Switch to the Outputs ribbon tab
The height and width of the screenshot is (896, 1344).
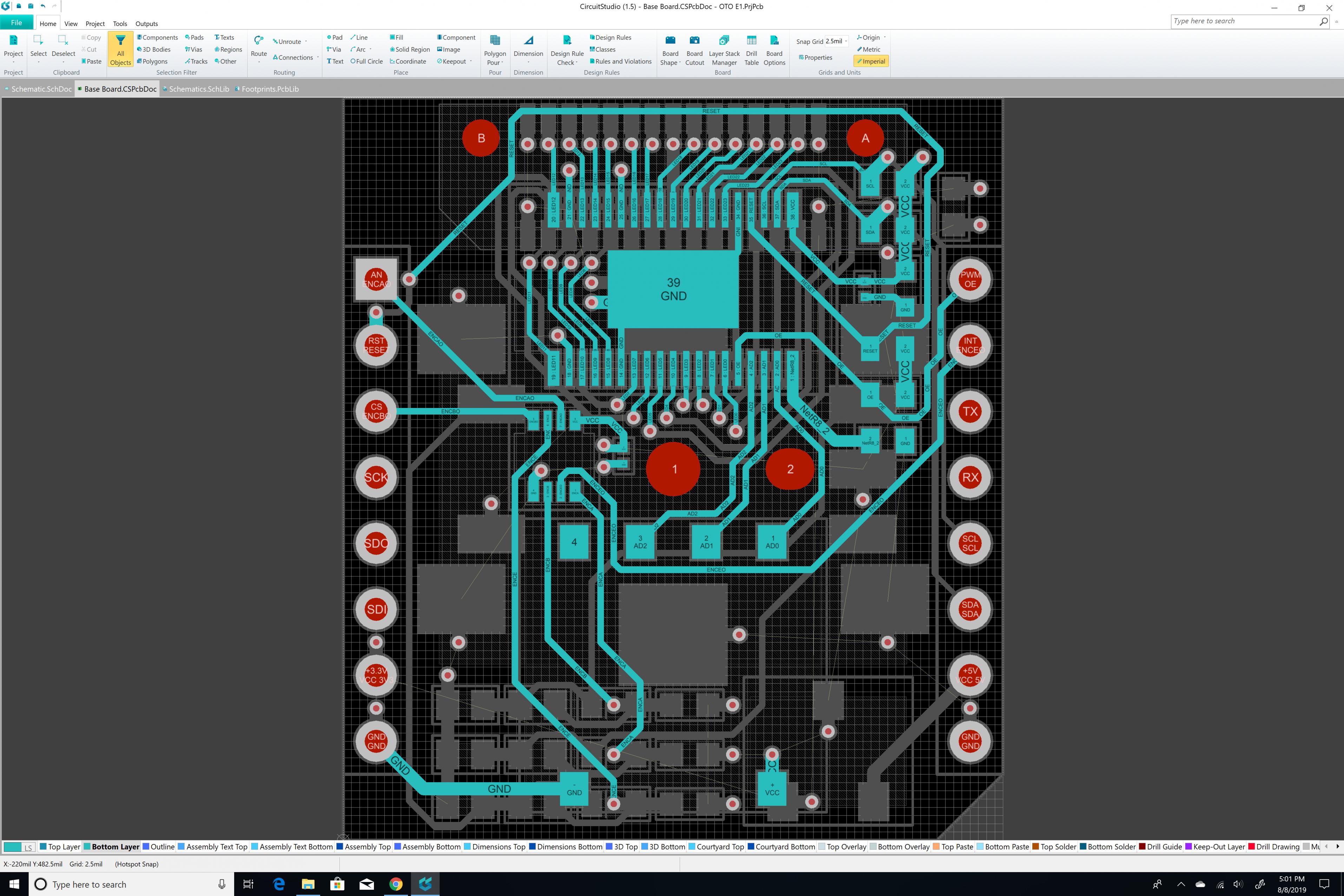pos(146,24)
